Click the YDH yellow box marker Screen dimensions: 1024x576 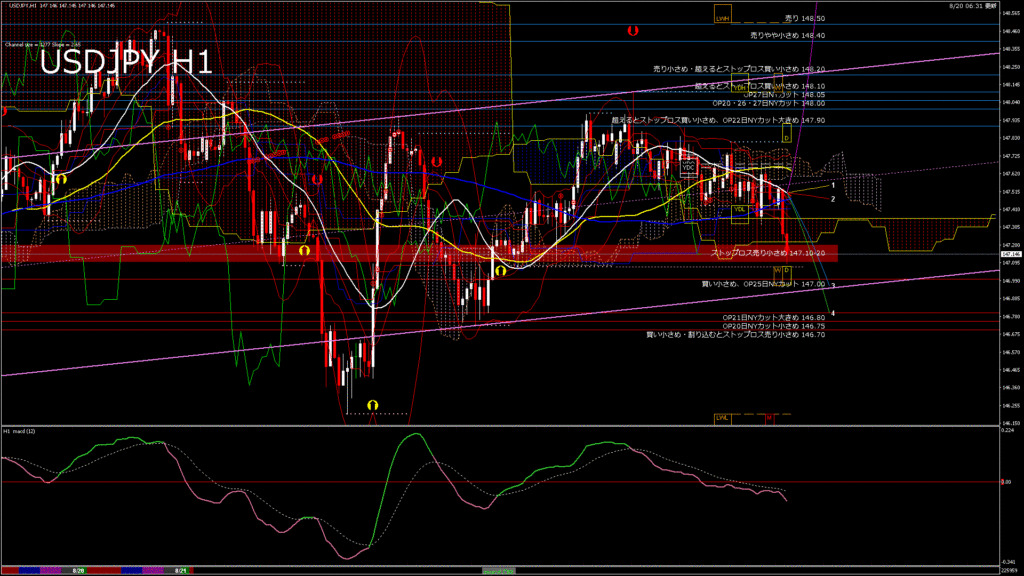pos(741,88)
